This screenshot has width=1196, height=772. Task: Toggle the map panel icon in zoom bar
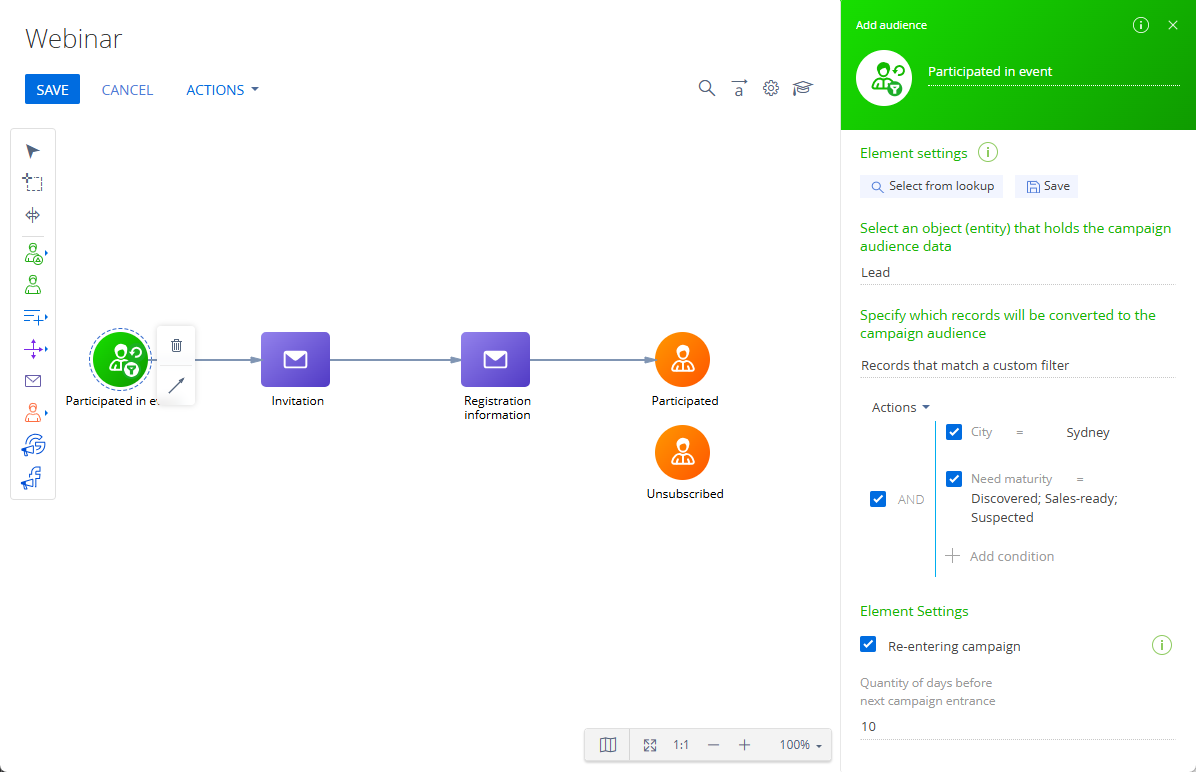608,745
